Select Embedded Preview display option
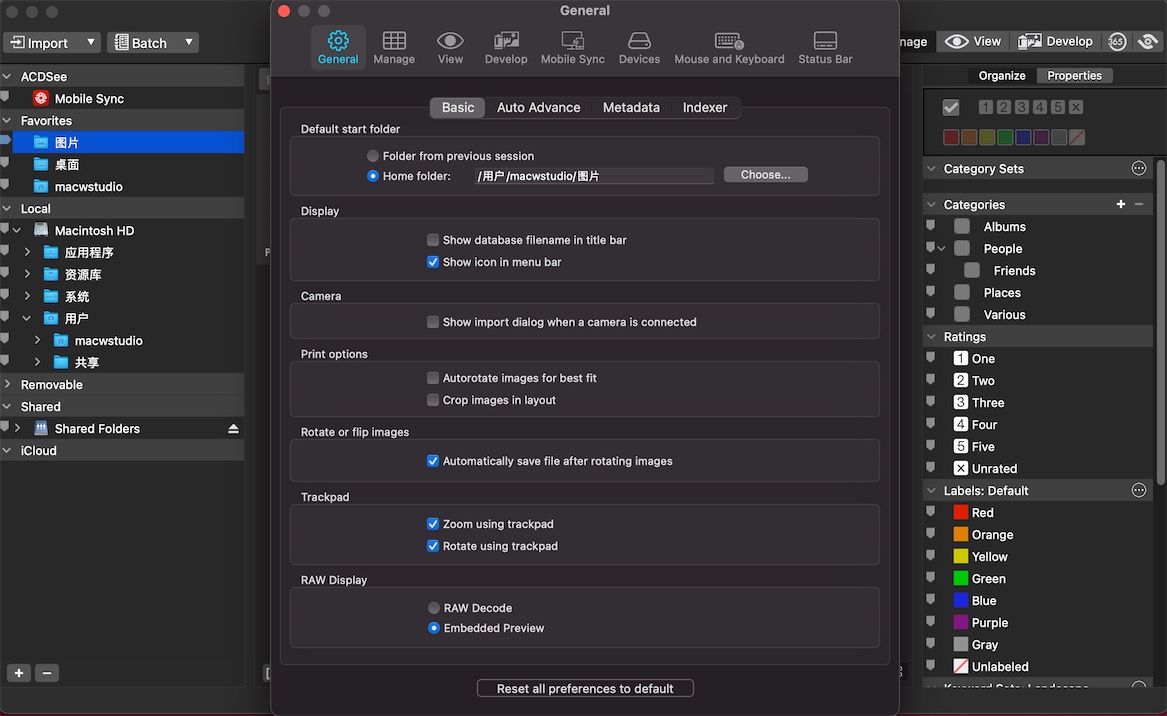The width and height of the screenshot is (1167, 716). coord(433,628)
